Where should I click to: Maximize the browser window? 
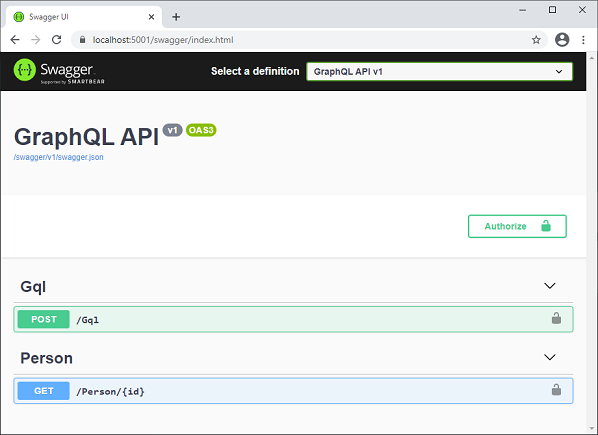pos(552,10)
